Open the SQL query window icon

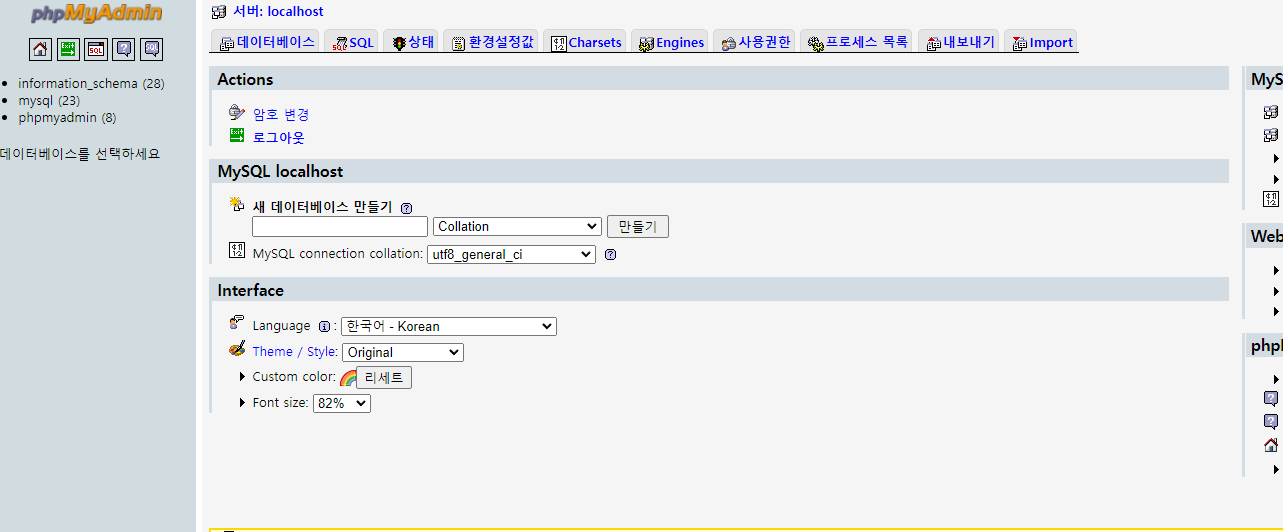pos(96,49)
